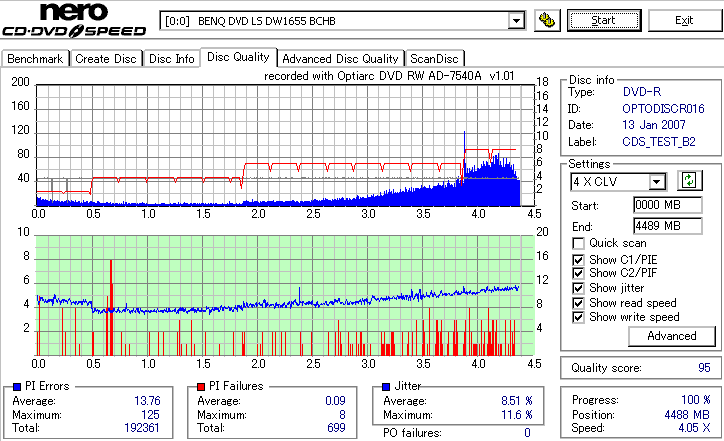Click the Jitter maximum 11.6 %

(517, 415)
